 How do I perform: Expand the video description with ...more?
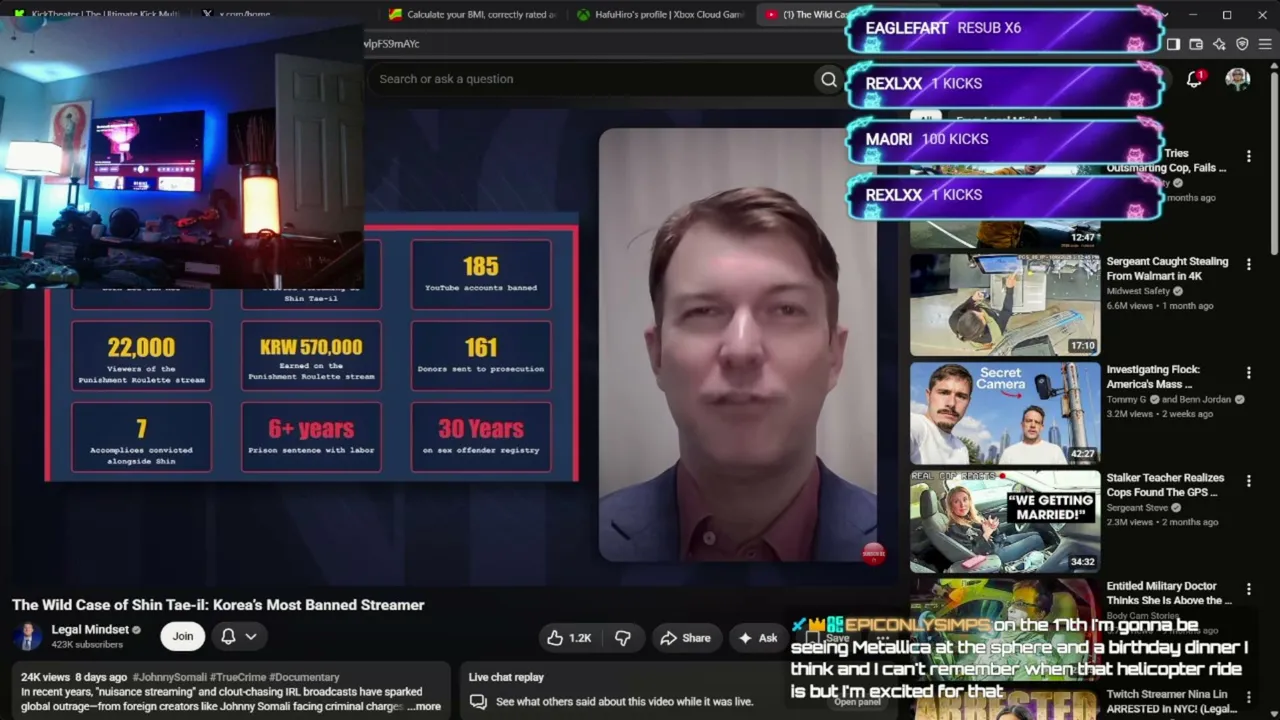424,706
